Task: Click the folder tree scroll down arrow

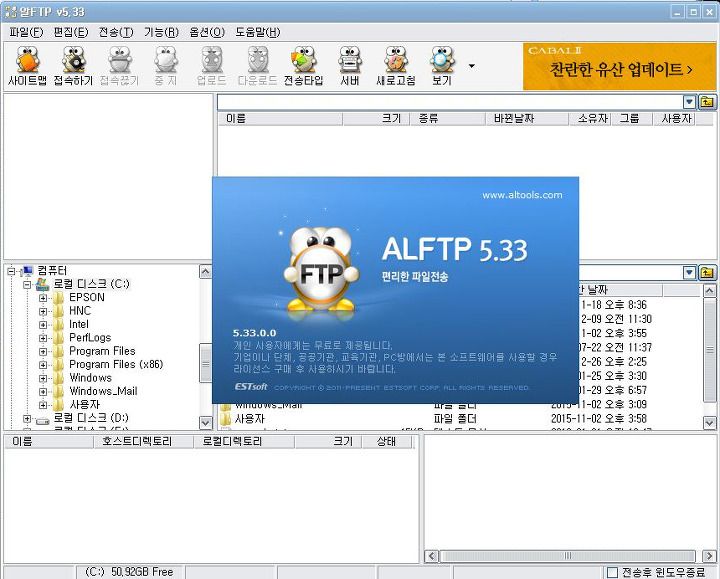Action: 205,422
